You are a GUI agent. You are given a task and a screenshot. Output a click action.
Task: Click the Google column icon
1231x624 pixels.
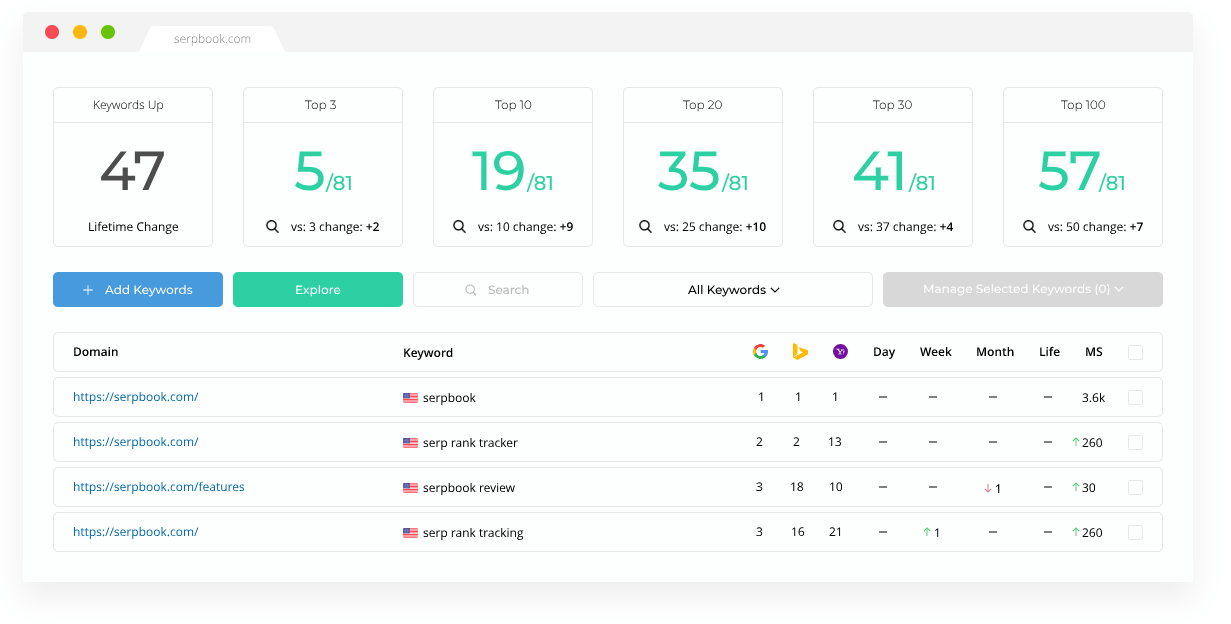point(760,351)
